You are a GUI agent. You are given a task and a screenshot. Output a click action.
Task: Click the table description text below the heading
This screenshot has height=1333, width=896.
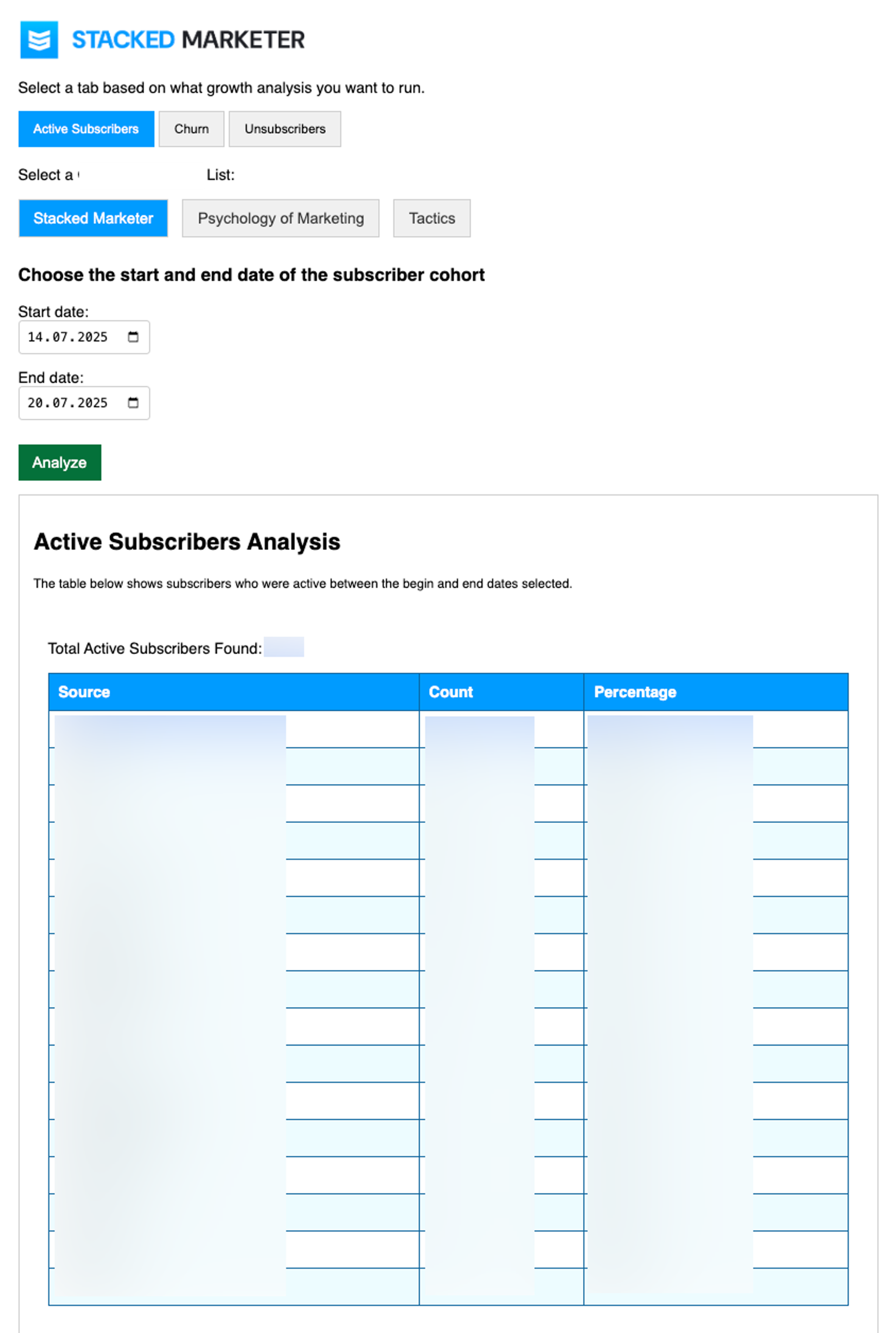tap(302, 584)
